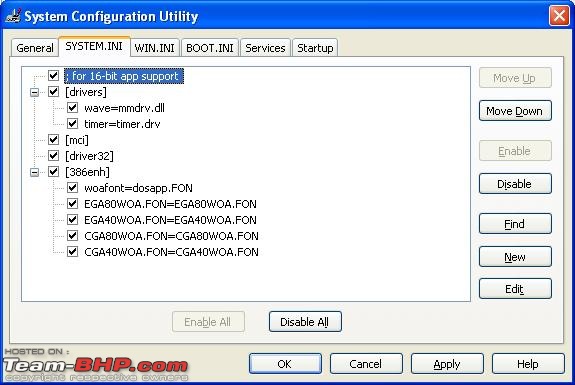Select EGA40WOA.FON=EGA40WOA.FON entry text

[170, 220]
